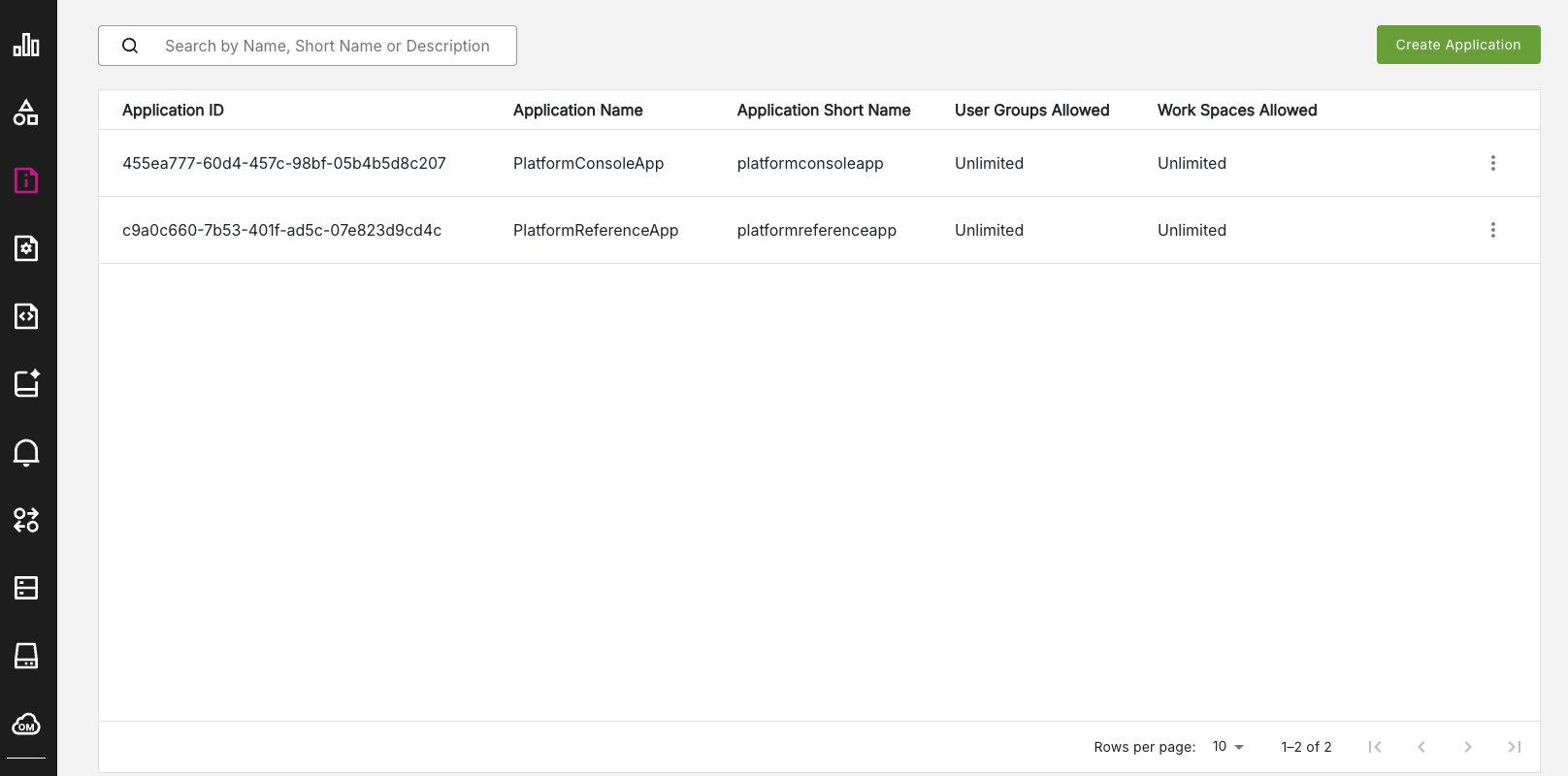Click the User Groups Allowed column header
The width and height of the screenshot is (1568, 776).
tap(1032, 110)
